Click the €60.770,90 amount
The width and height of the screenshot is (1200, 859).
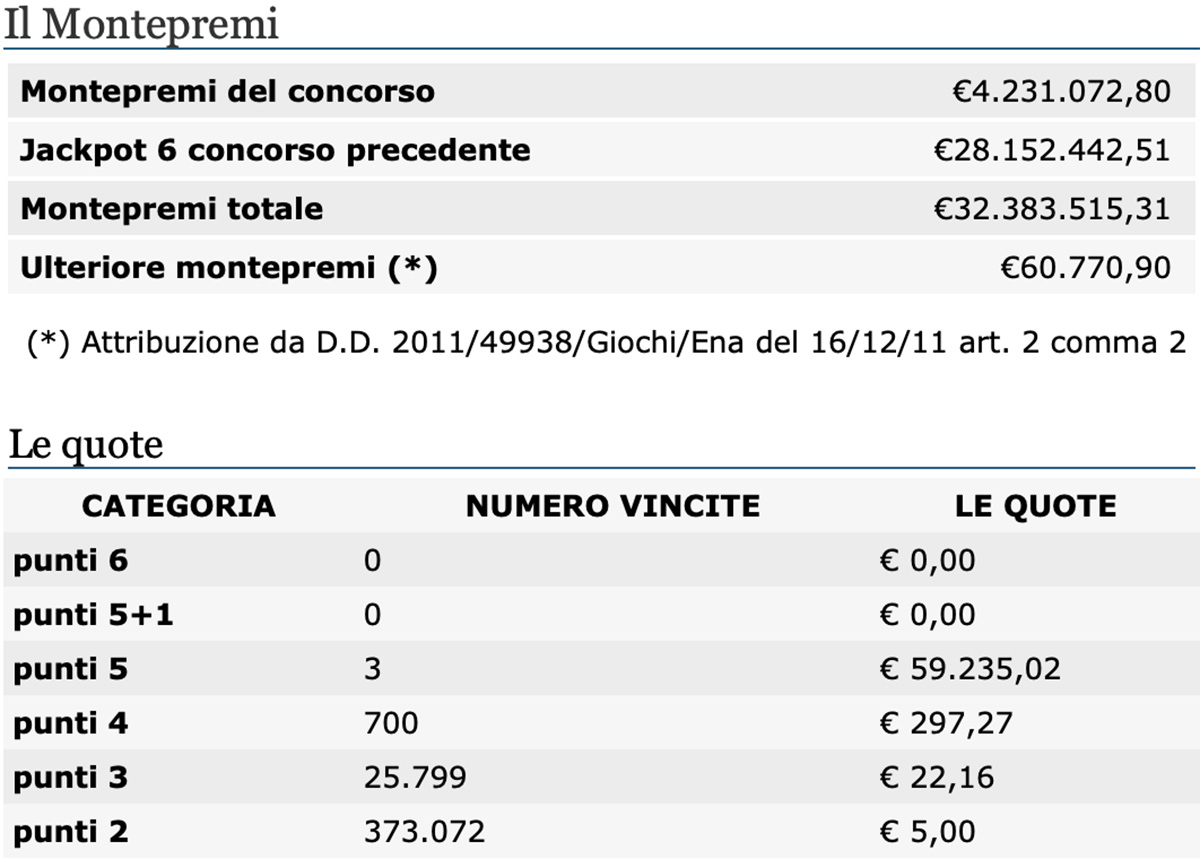(x=1085, y=268)
